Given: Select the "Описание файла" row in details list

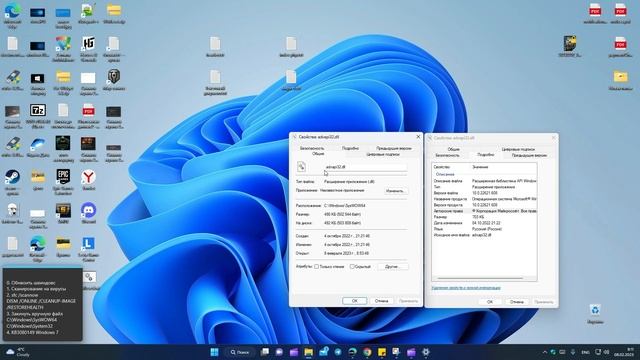Looking at the screenshot, I should click(x=484, y=180).
